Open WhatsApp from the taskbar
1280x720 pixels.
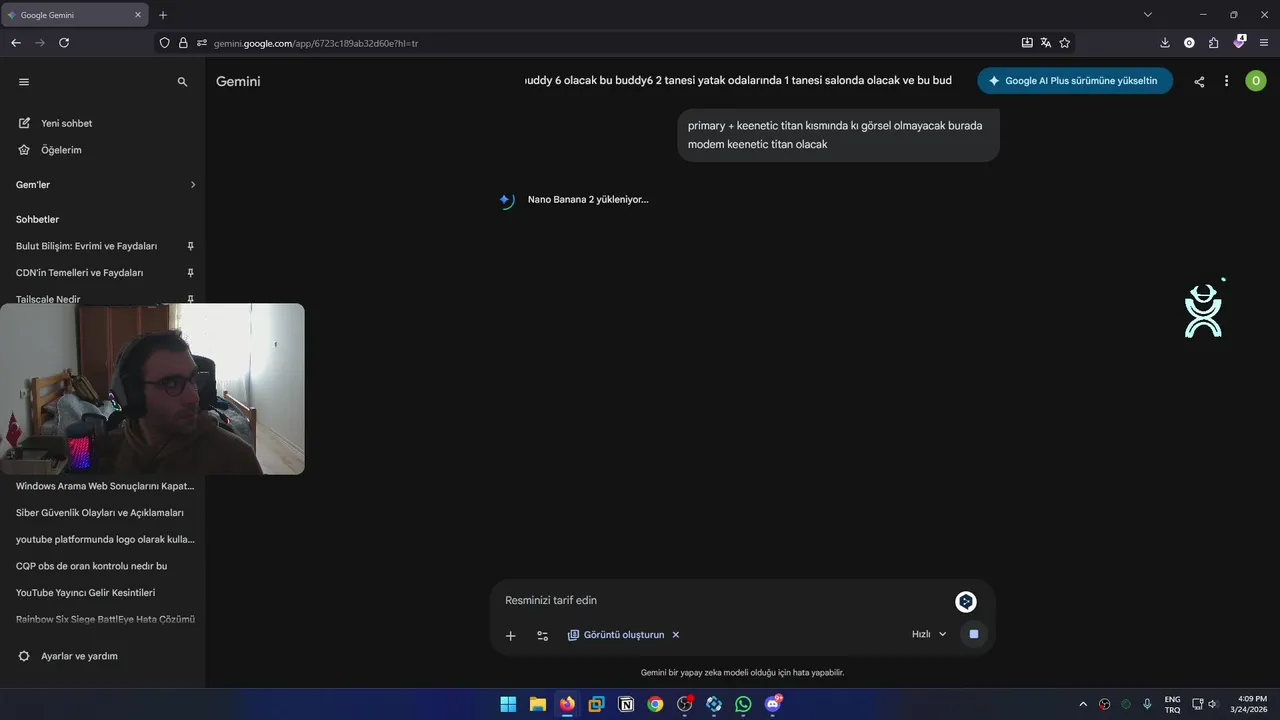[x=743, y=704]
